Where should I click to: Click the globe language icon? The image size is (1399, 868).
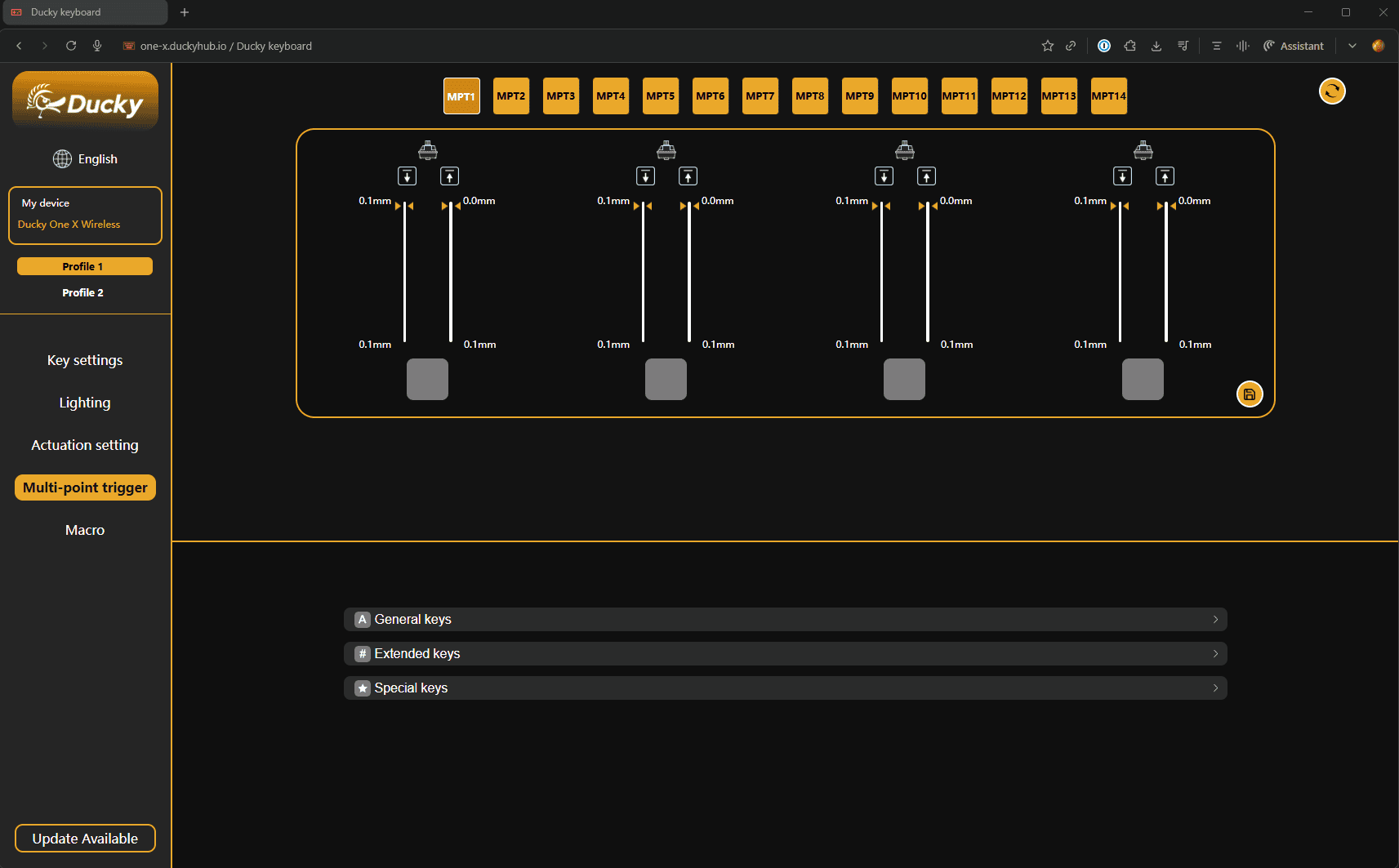(x=62, y=159)
